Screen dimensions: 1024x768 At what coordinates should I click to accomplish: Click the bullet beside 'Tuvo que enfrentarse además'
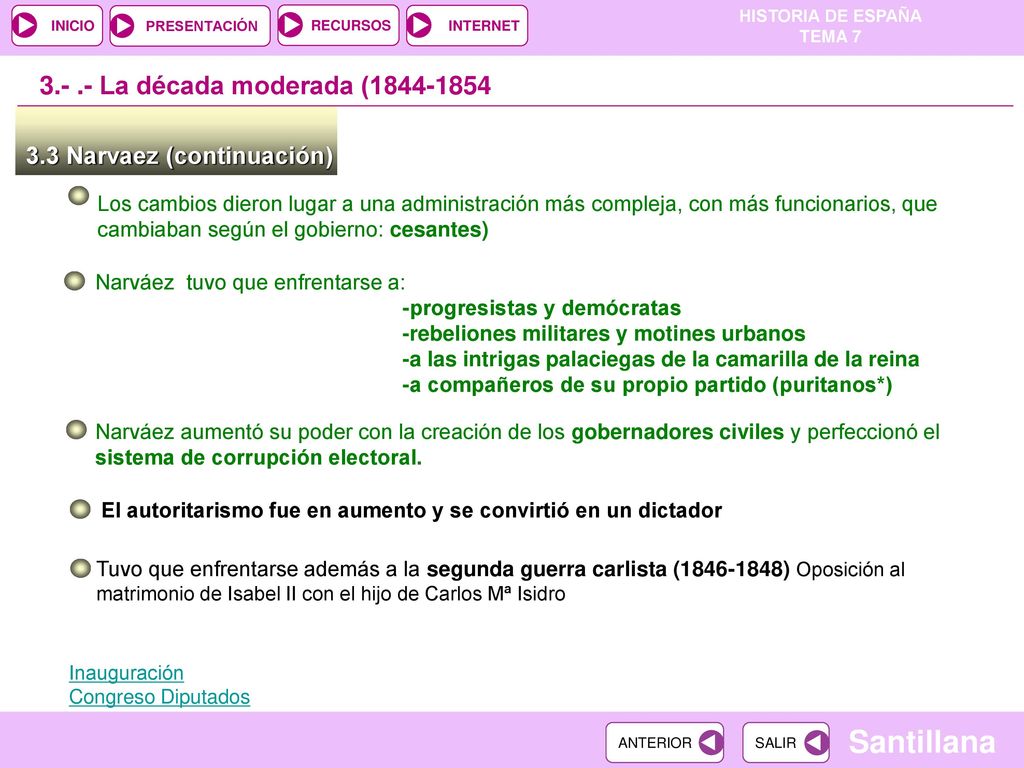pyautogui.click(x=80, y=568)
